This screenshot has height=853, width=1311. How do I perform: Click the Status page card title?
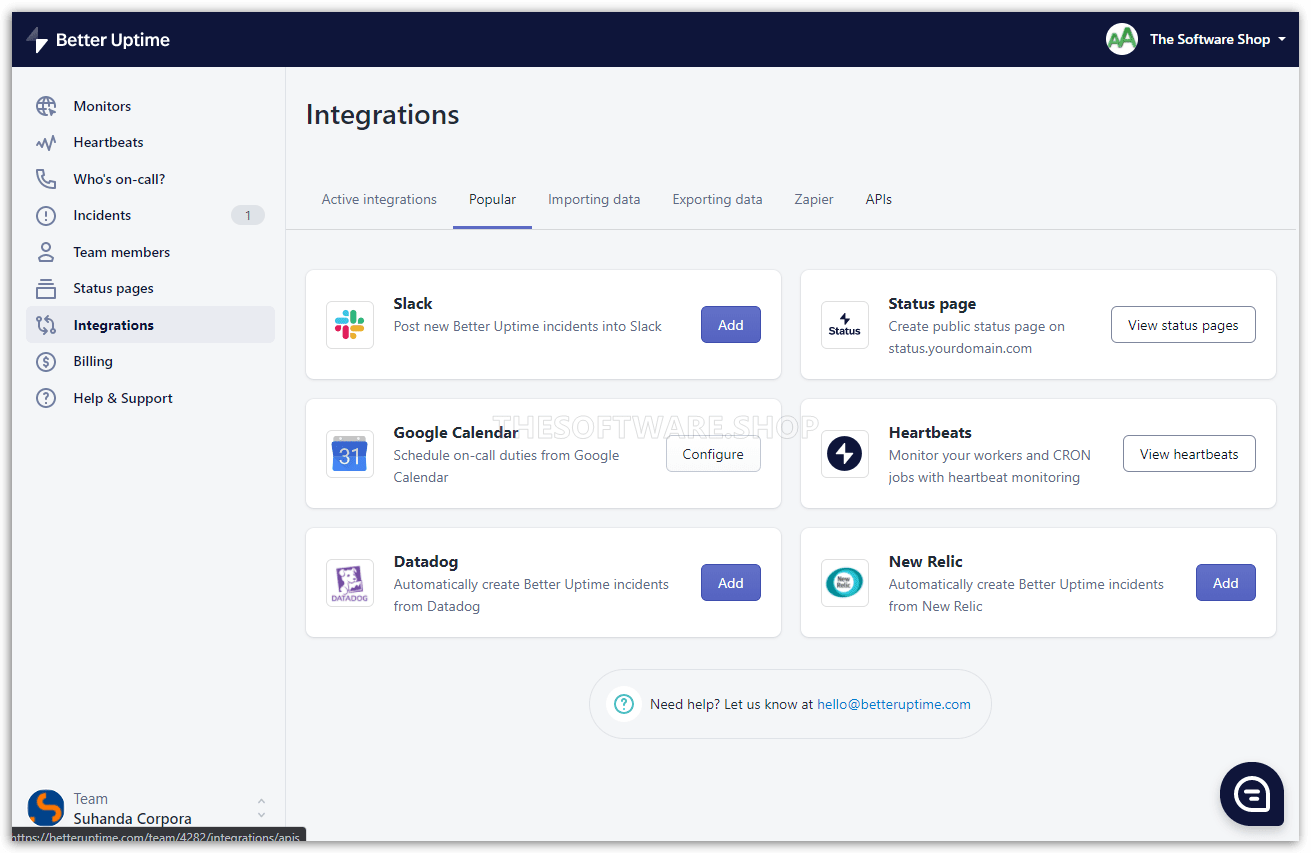pyautogui.click(x=932, y=303)
